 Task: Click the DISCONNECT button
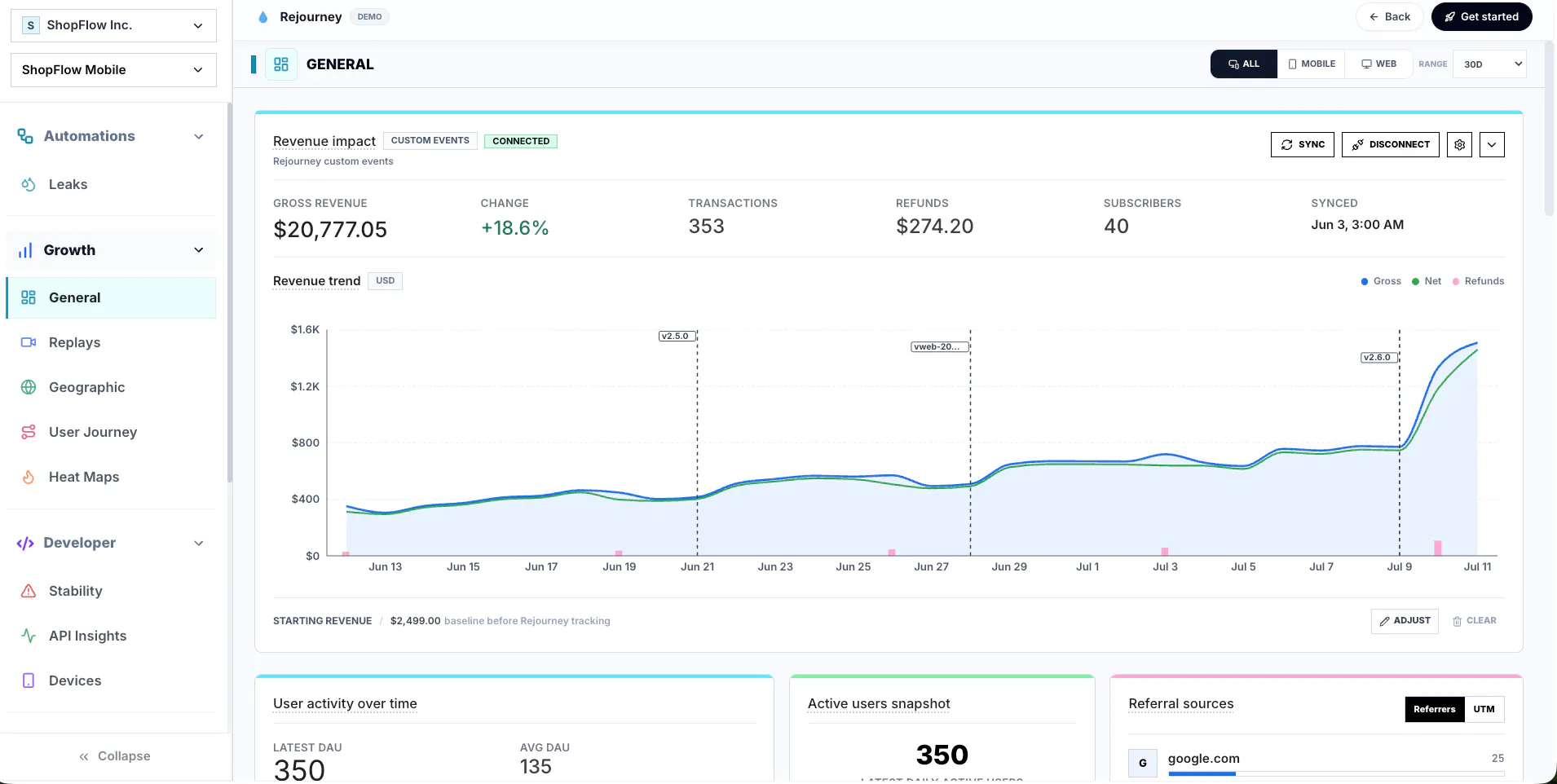(x=1391, y=144)
